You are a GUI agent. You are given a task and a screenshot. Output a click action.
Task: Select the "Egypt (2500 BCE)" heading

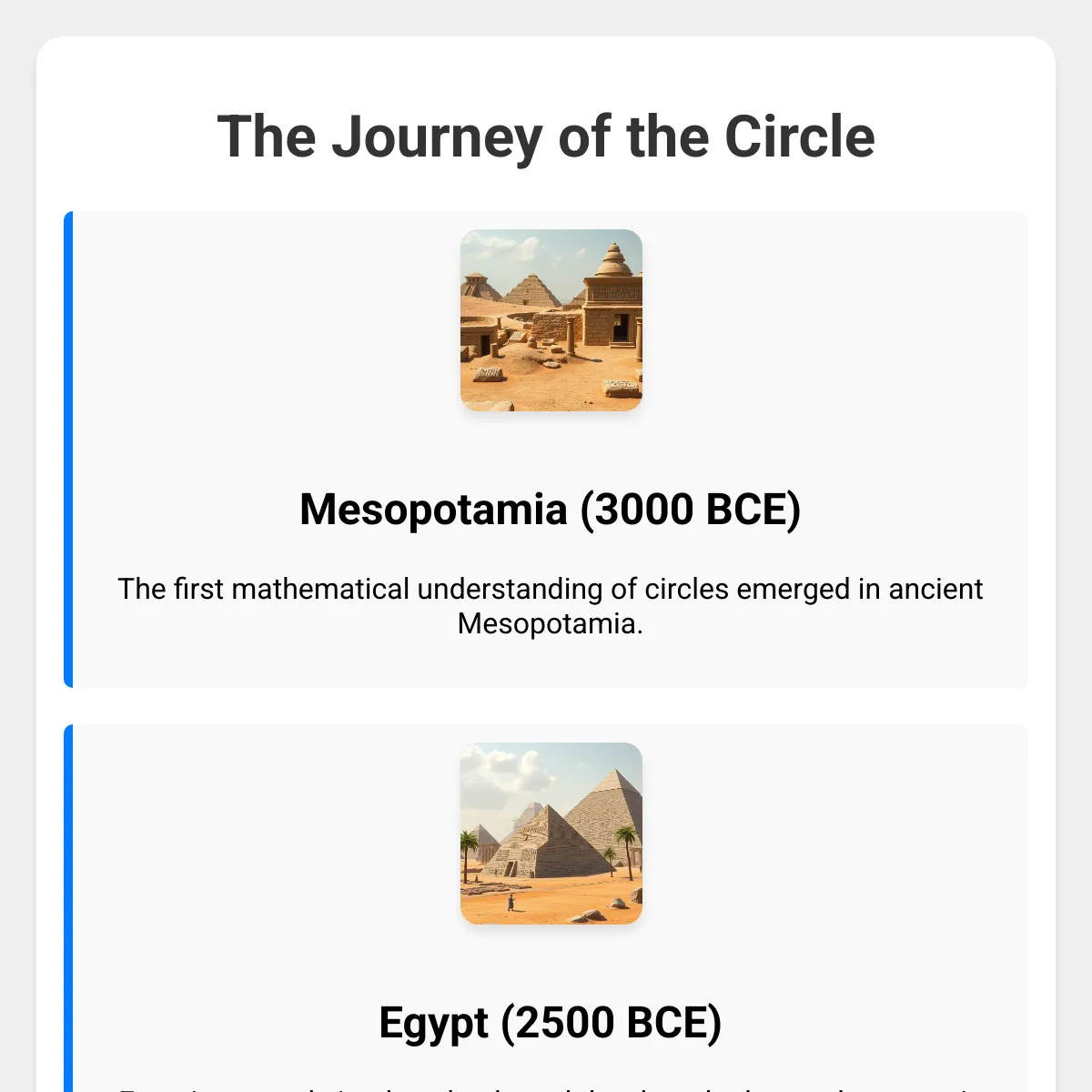(x=550, y=1022)
